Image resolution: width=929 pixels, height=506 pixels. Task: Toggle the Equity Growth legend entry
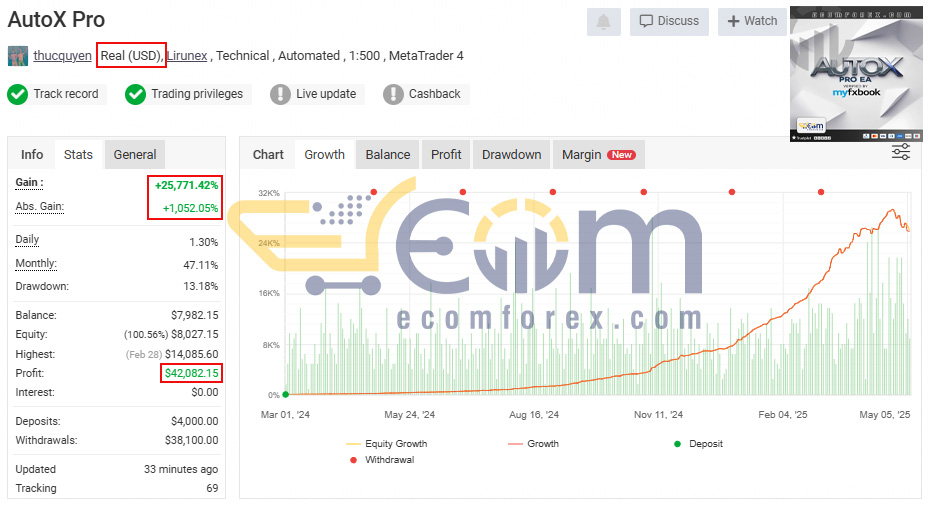[386, 444]
